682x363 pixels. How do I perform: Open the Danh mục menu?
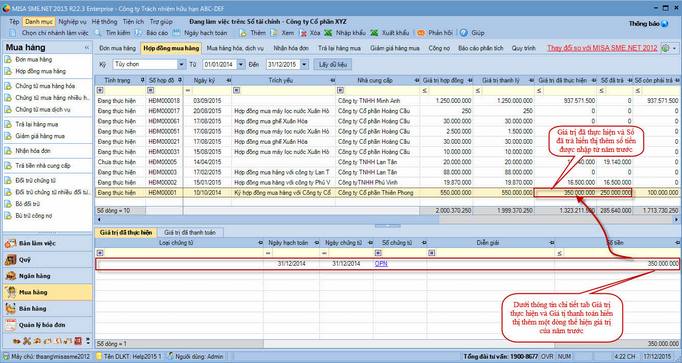point(39,22)
